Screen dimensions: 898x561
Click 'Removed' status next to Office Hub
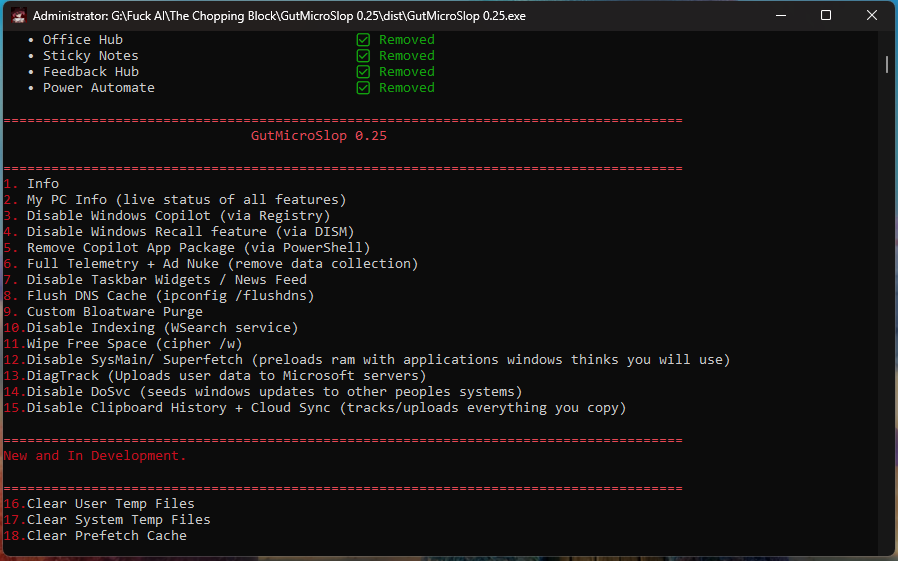pyautogui.click(x=407, y=39)
